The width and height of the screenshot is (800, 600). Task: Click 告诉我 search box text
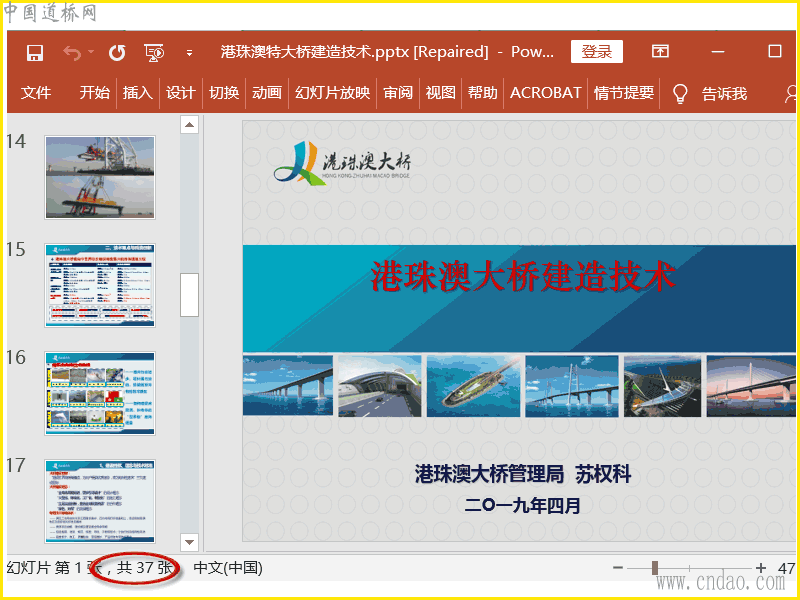724,94
